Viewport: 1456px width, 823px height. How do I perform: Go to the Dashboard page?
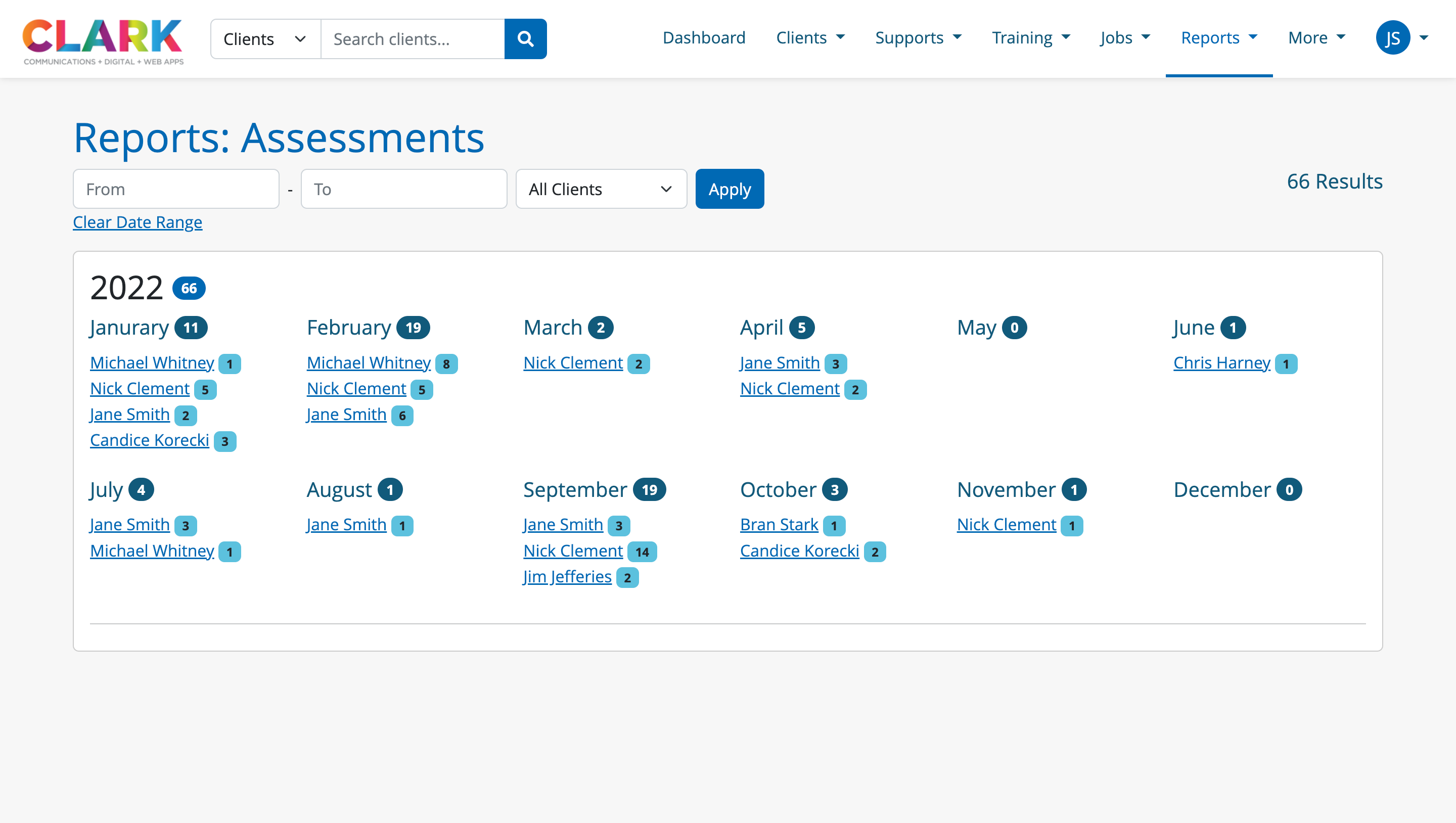704,38
